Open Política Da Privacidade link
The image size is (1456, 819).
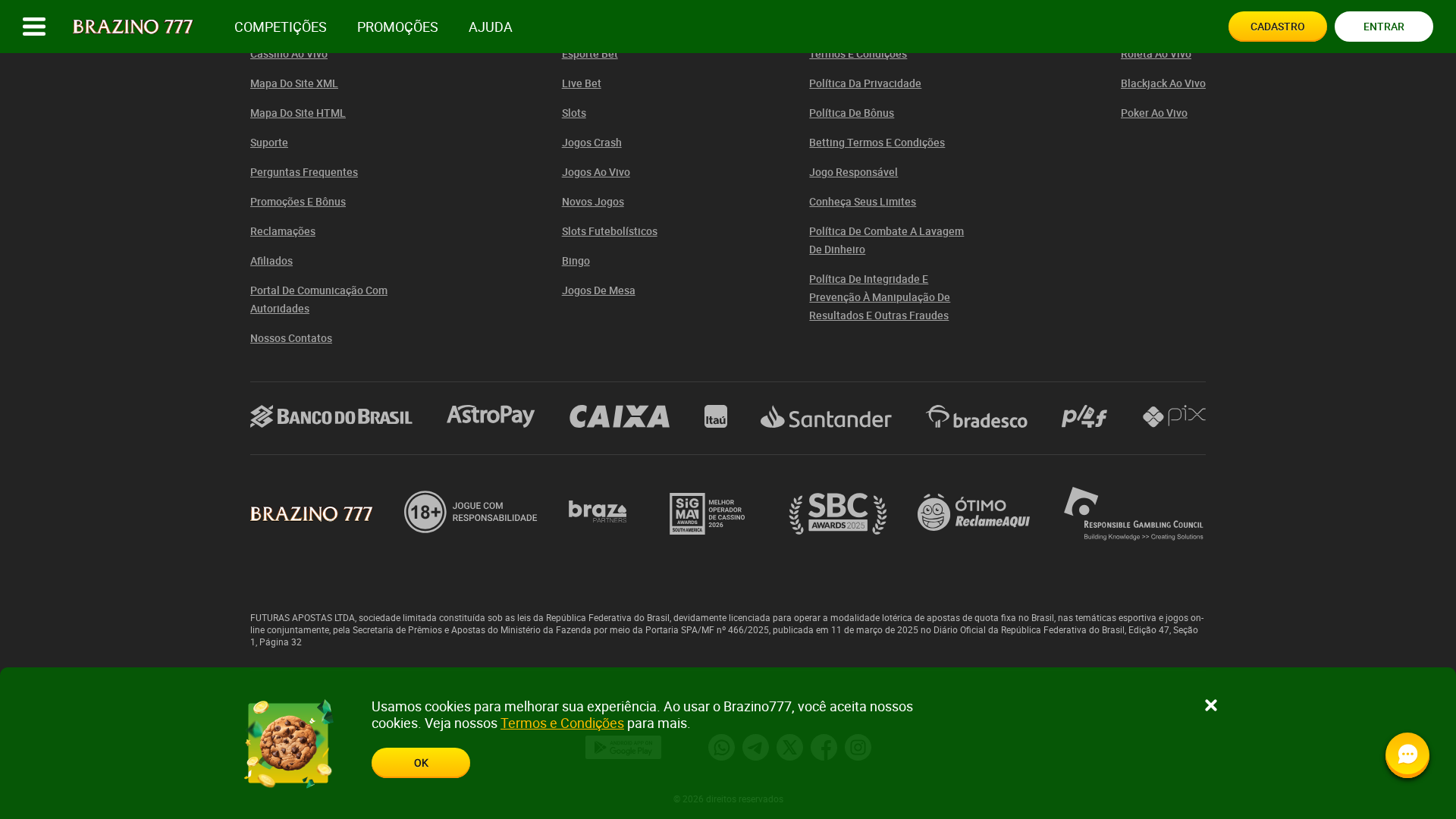(x=865, y=83)
